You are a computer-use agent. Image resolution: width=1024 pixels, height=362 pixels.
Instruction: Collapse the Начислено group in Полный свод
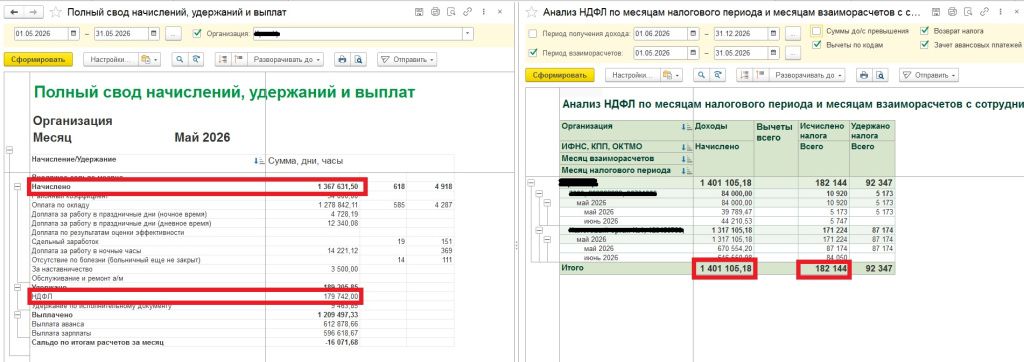(17, 186)
